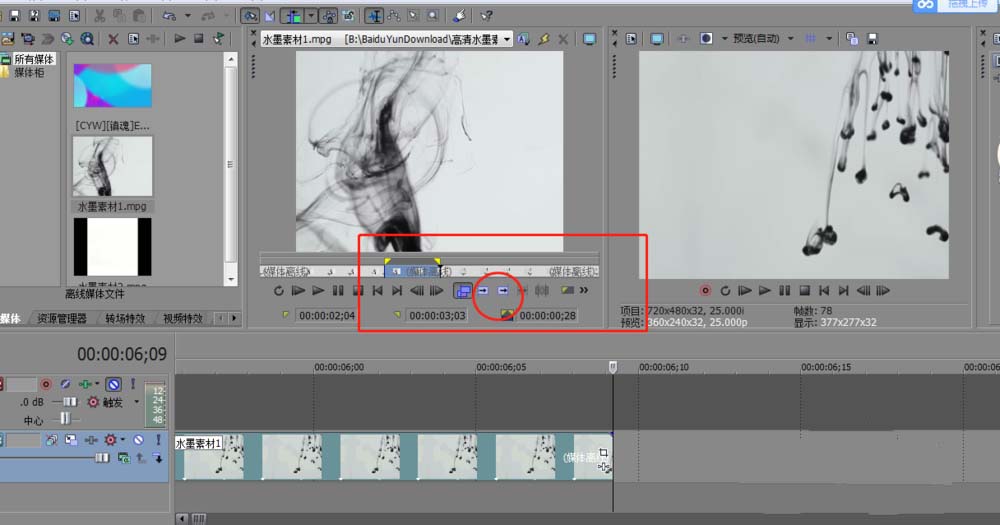This screenshot has width=1000, height=525.
Task: Open 预览(自动) quality dropdown
Action: click(791, 39)
